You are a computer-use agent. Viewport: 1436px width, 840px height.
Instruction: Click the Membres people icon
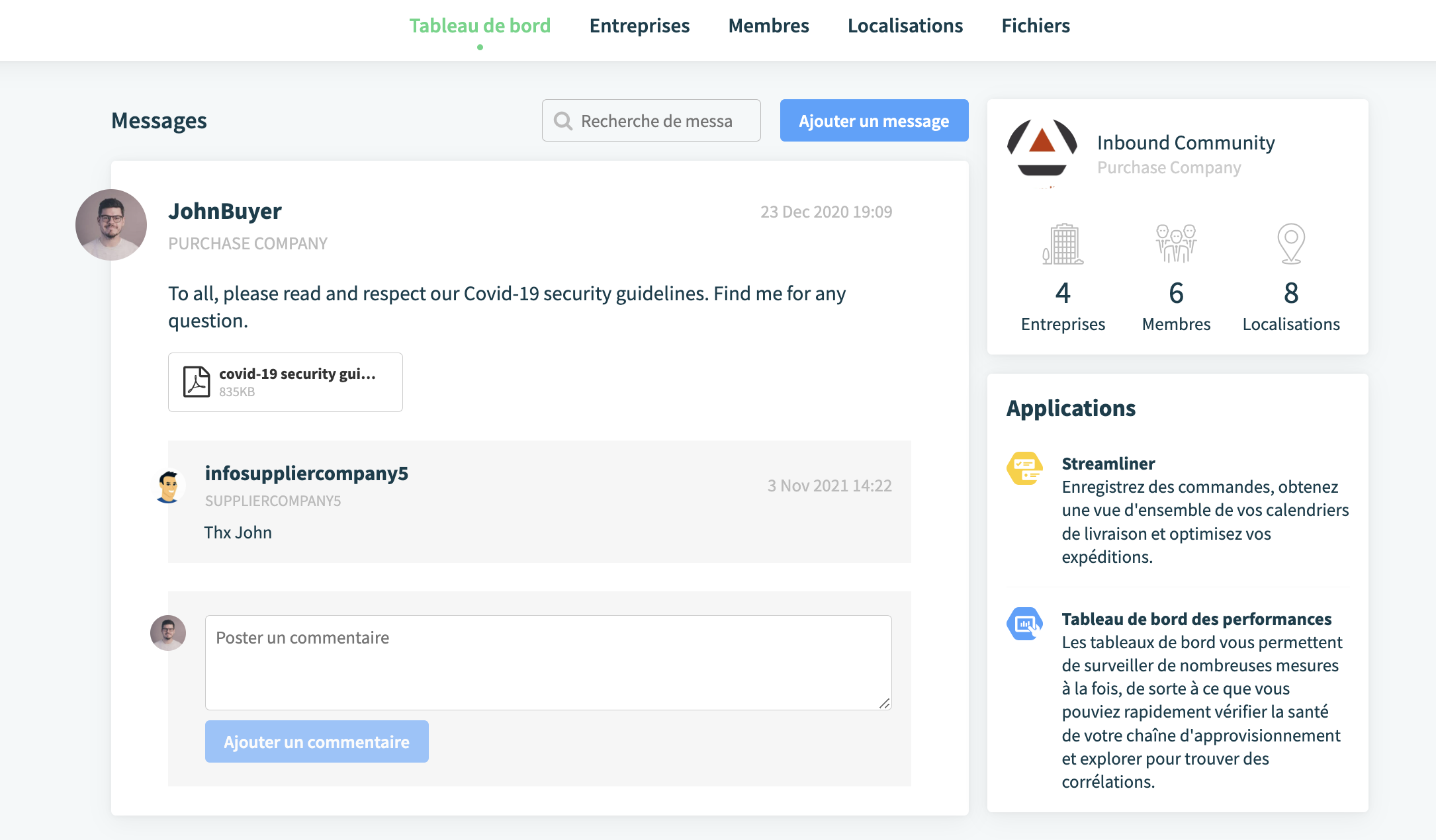tap(1176, 243)
